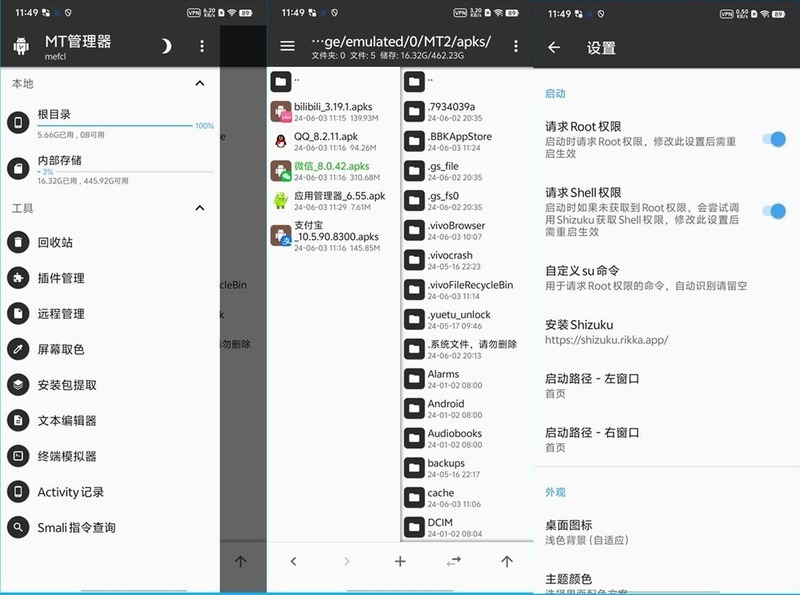Toggle night mode moon icon
The width and height of the screenshot is (800, 595).
[167, 46]
